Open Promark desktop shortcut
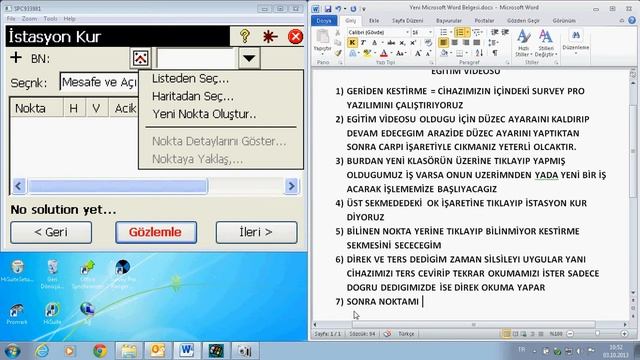Screen dimensions: 640x360 pyautogui.click(x=17, y=314)
